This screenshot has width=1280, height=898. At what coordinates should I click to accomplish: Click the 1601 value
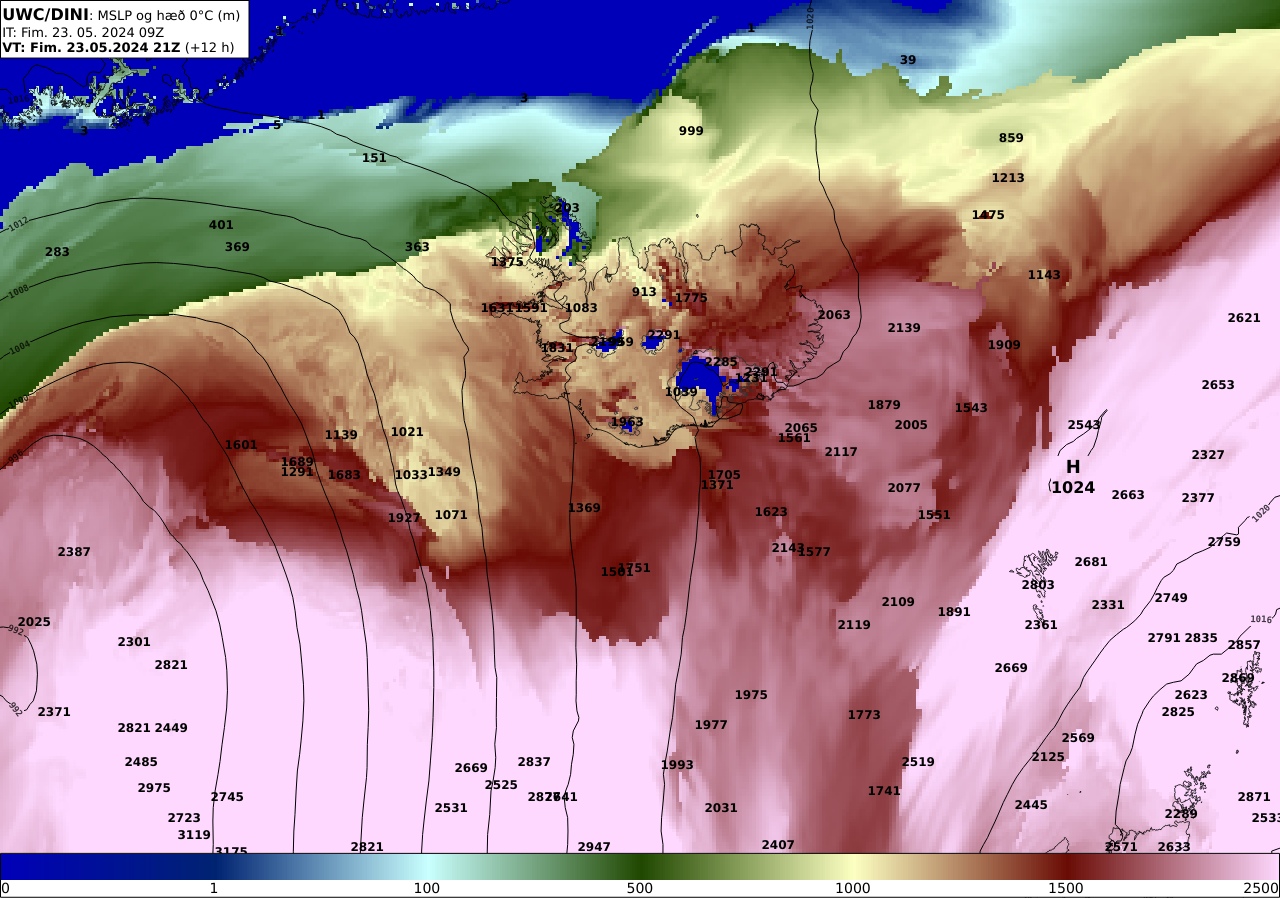(x=241, y=445)
